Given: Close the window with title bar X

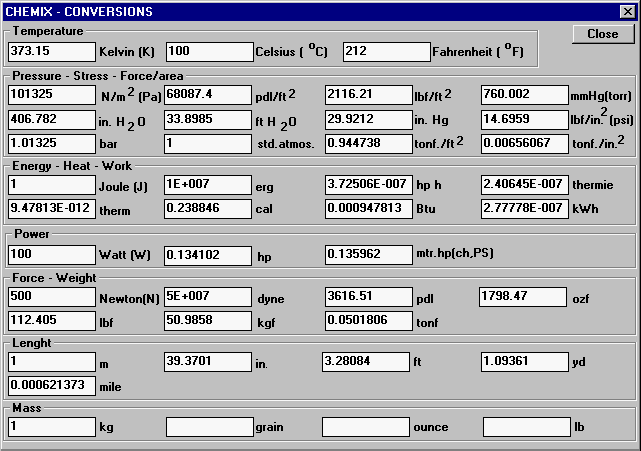Looking at the screenshot, I should coord(627,12).
